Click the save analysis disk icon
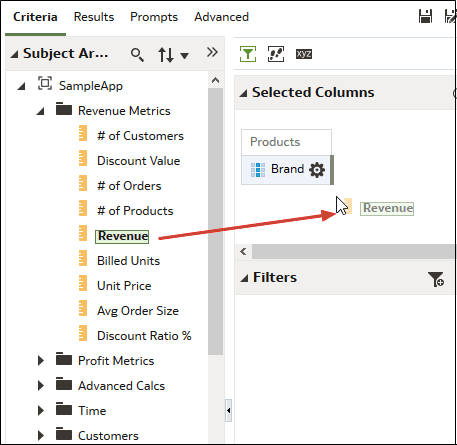Image resolution: width=457 pixels, height=445 pixels. click(x=425, y=16)
